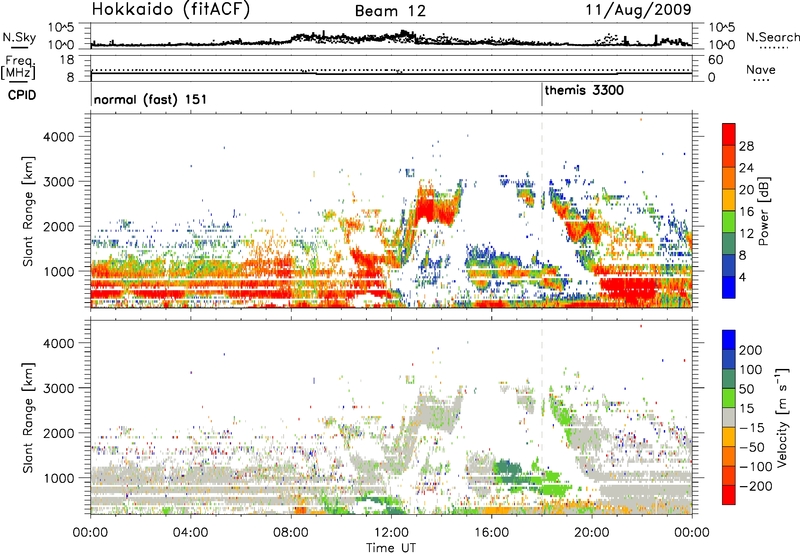Click the 'N.Sky' legend label
This screenshot has width=800, height=554.
[x=19, y=37]
